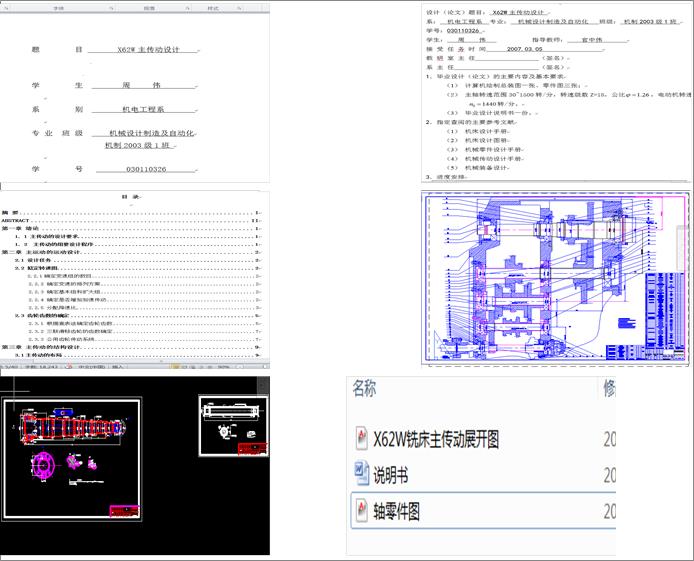Click the 目录 heading in the document
This screenshot has height=561, width=694.
click(x=130, y=197)
